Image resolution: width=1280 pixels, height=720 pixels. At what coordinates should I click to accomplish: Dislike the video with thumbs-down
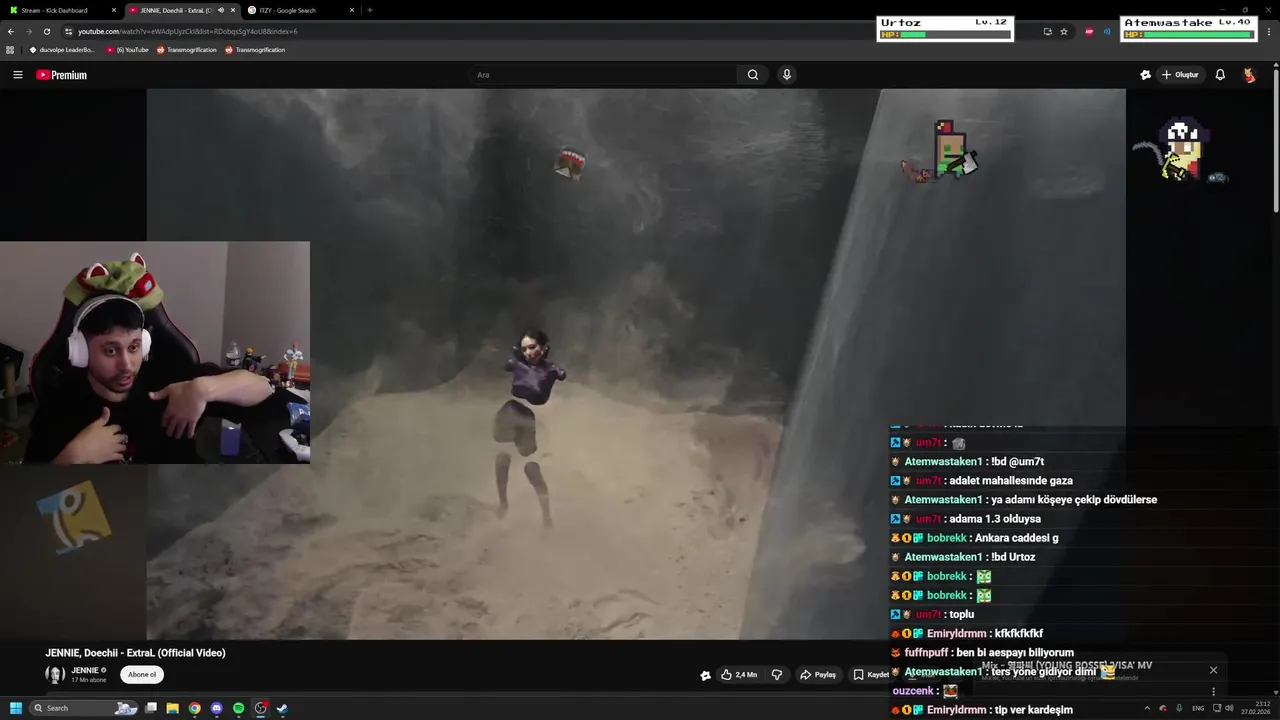777,675
